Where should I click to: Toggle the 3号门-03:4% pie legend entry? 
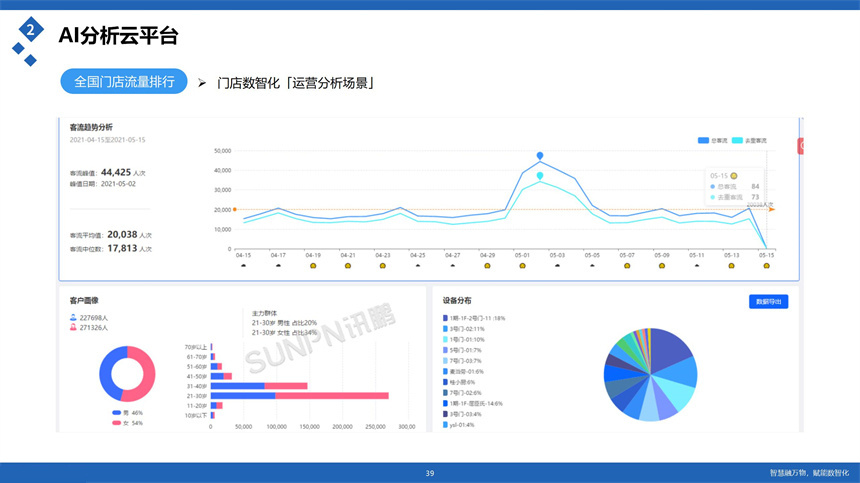click(462, 414)
